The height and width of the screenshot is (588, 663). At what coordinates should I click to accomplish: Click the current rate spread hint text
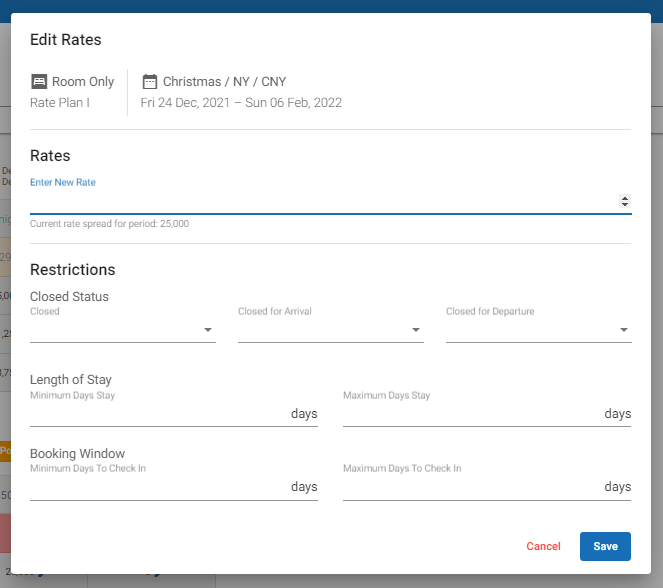[109, 224]
